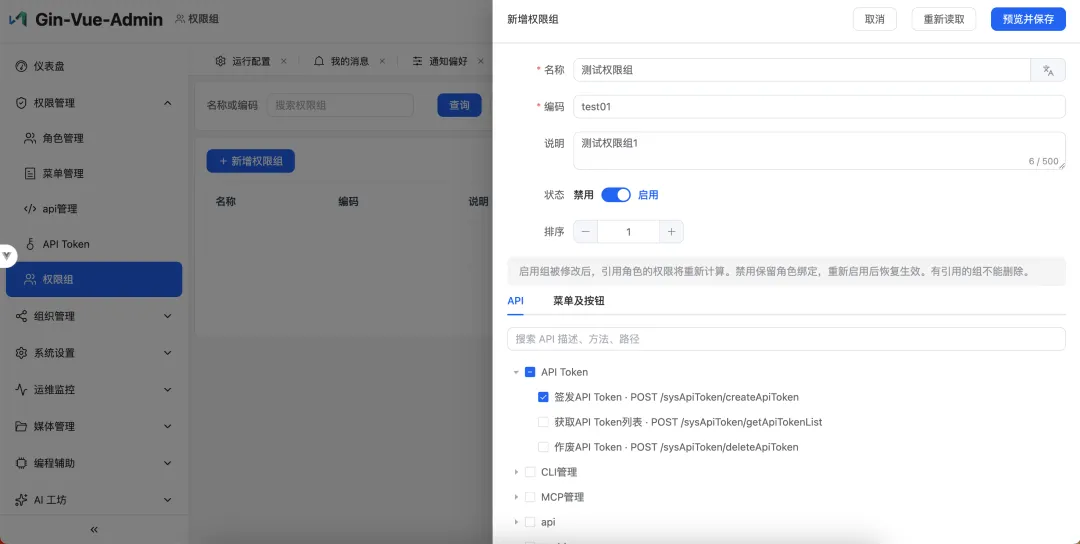Increase the 排序 value with plus button
Screen dimensions: 1080x544
672,232
